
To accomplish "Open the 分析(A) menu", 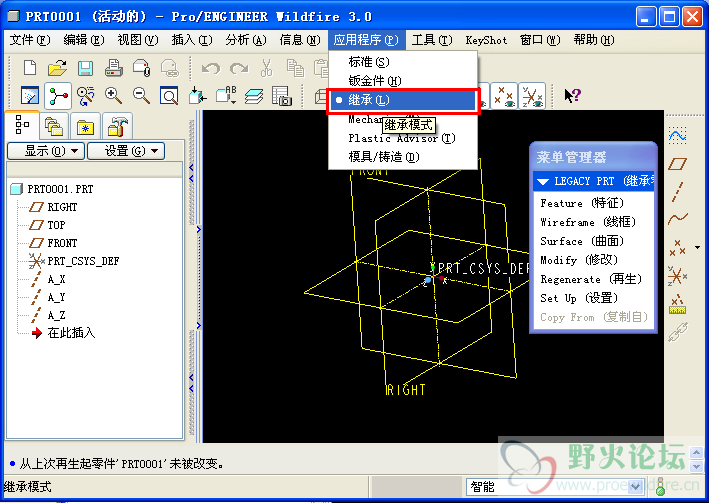I will pyautogui.click(x=246, y=40).
